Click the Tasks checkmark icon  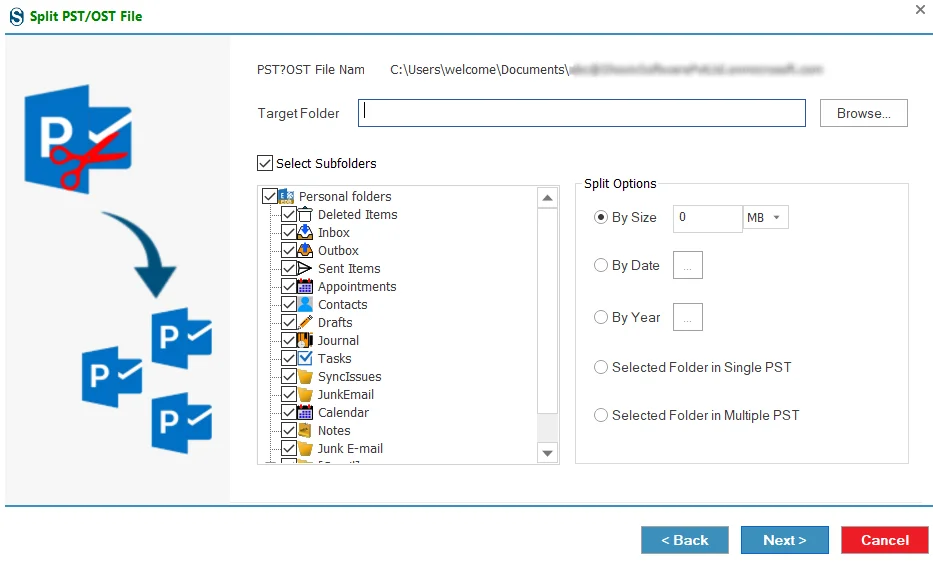click(305, 358)
